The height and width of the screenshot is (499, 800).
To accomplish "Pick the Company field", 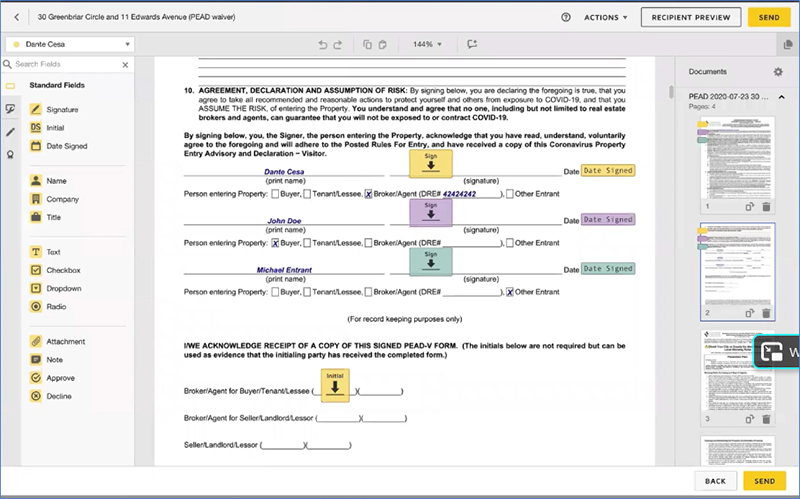I will tap(55, 199).
